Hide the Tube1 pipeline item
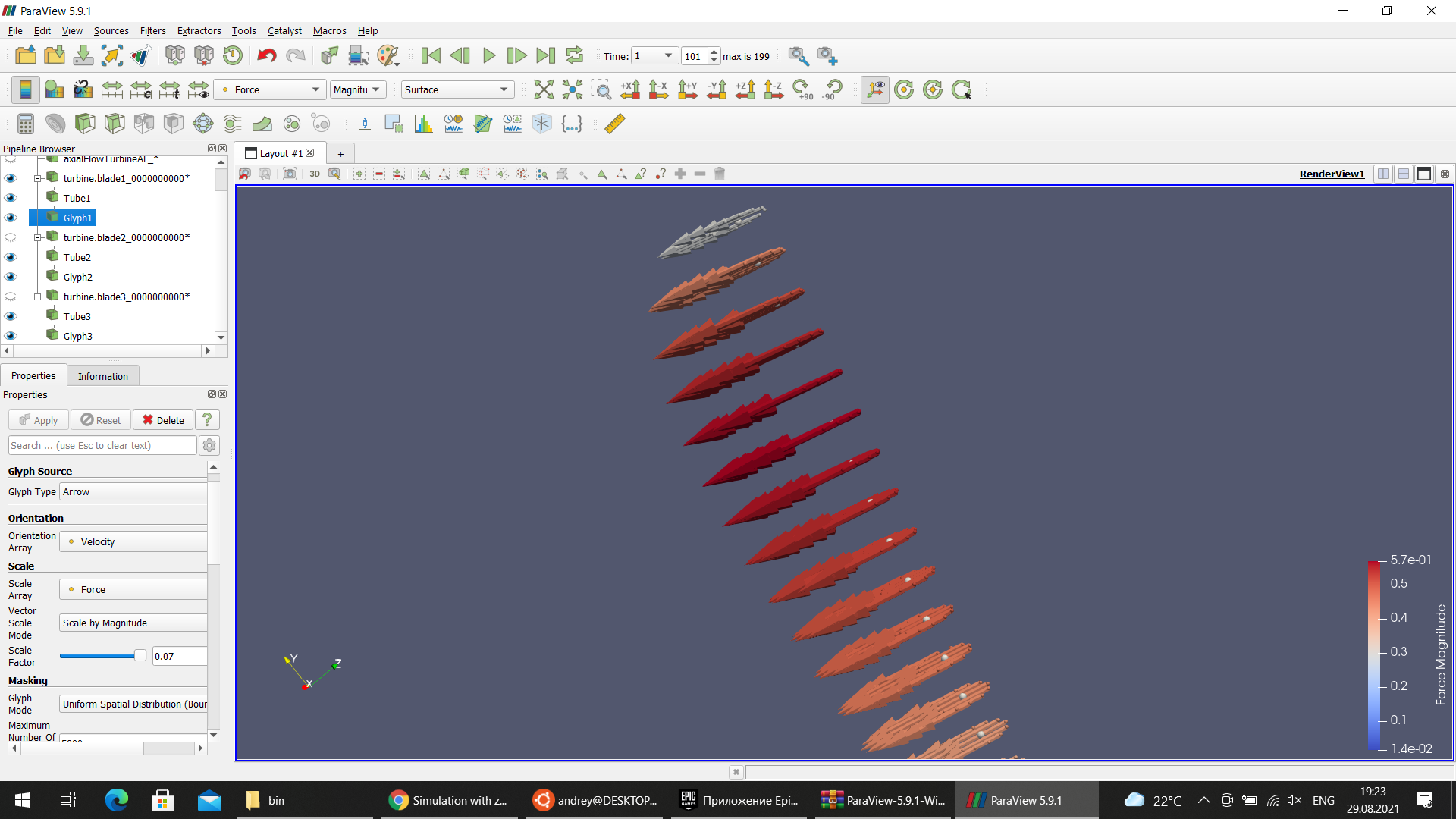Viewport: 1456px width, 819px height. 11,198
